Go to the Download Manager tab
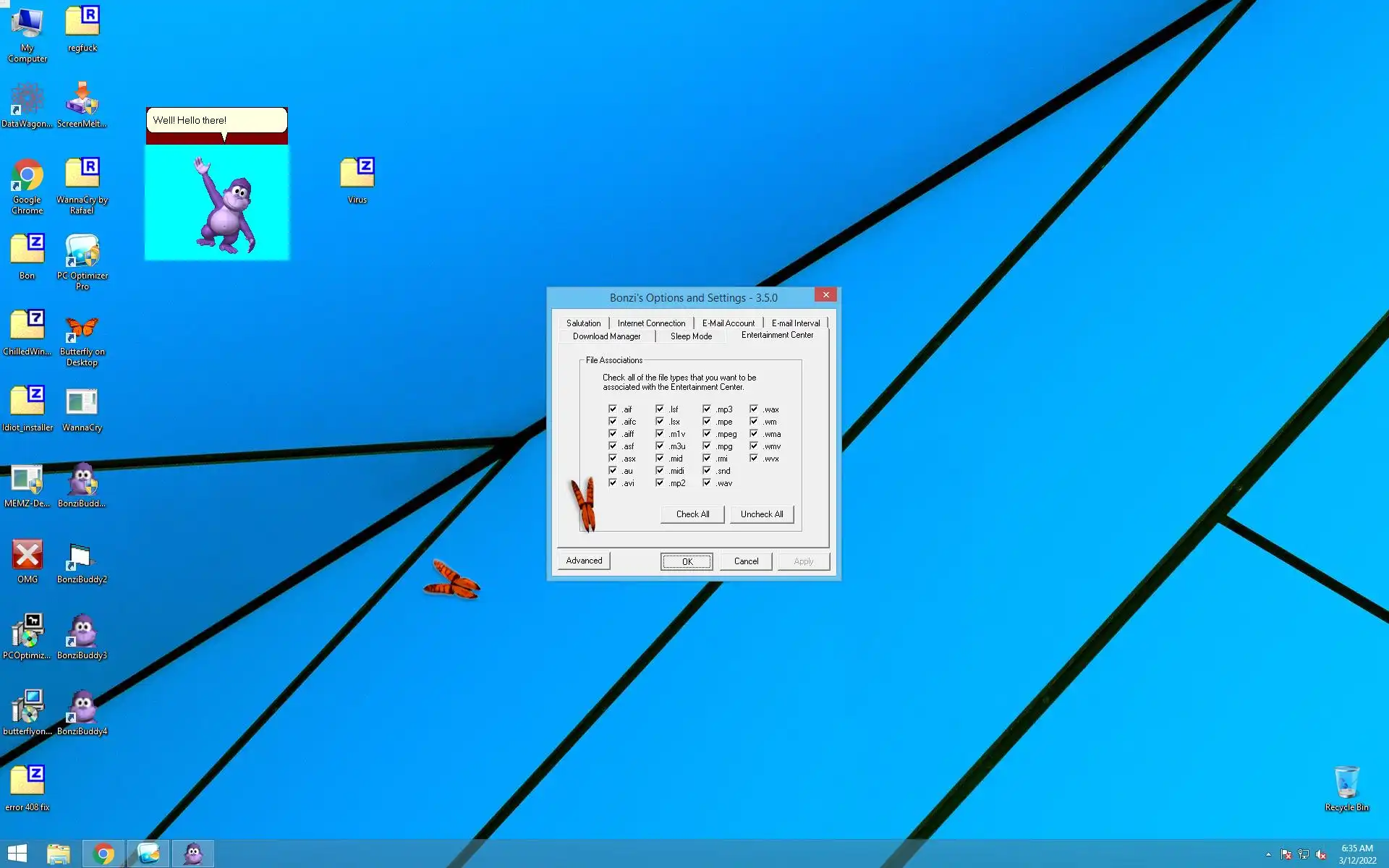Screen dimensions: 1389x868 (606, 336)
